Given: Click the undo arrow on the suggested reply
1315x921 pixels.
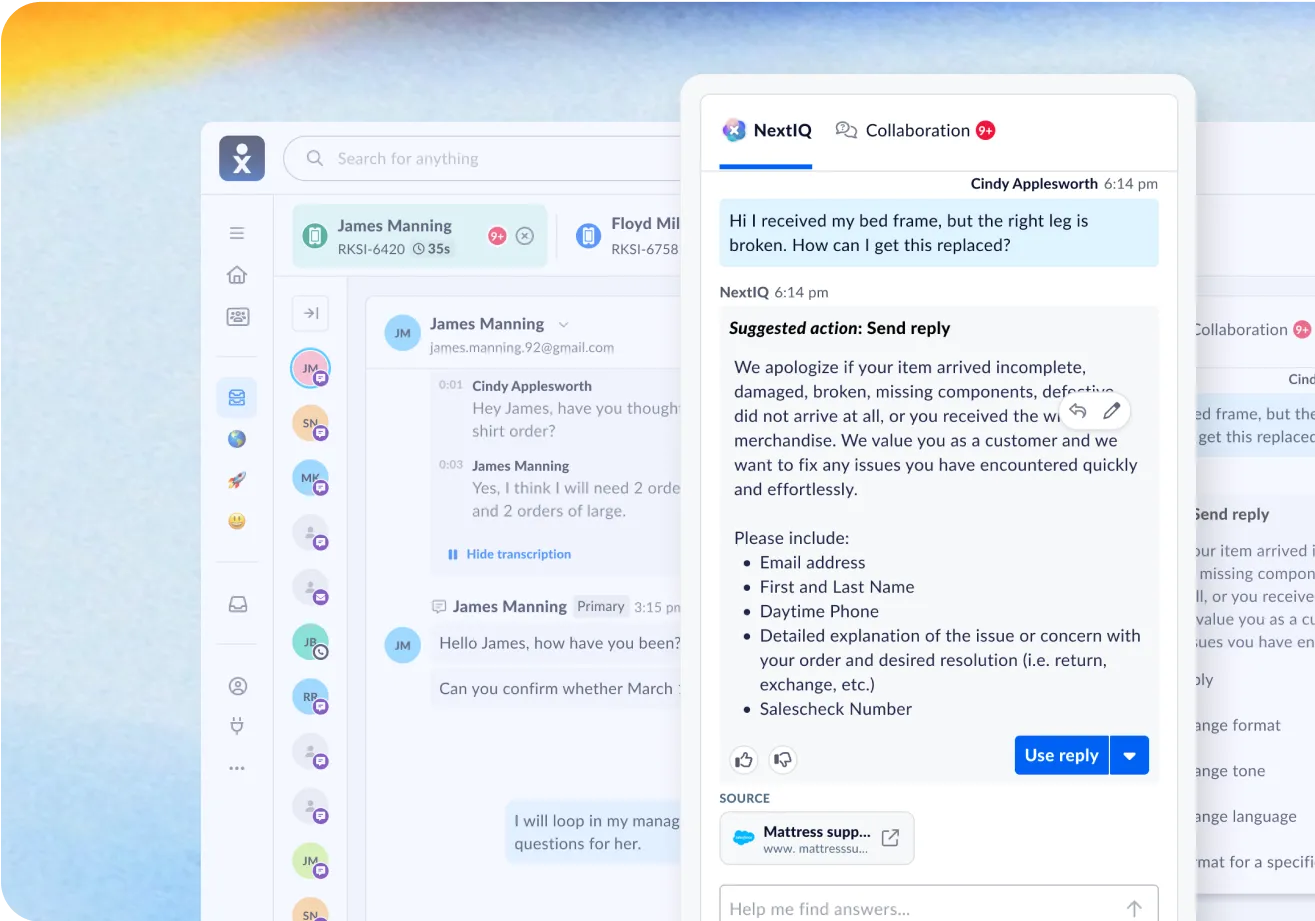Looking at the screenshot, I should pos(1078,410).
